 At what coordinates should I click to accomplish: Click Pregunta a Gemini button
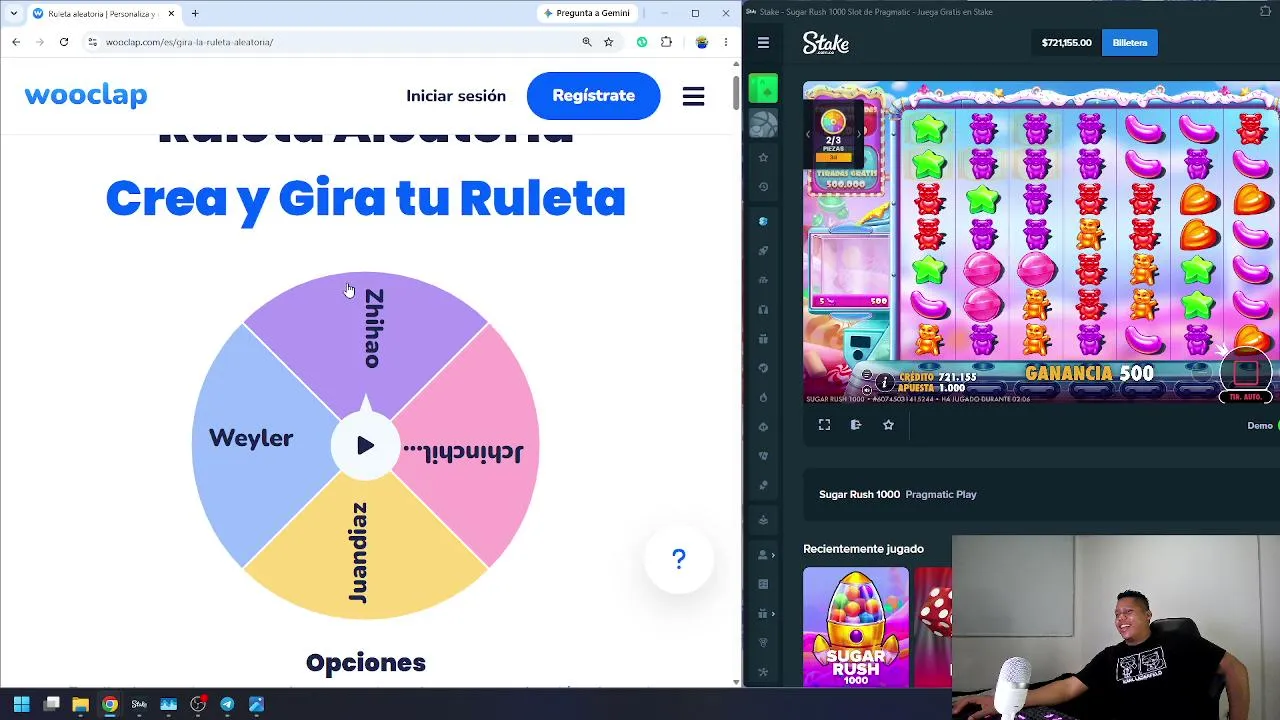point(586,13)
